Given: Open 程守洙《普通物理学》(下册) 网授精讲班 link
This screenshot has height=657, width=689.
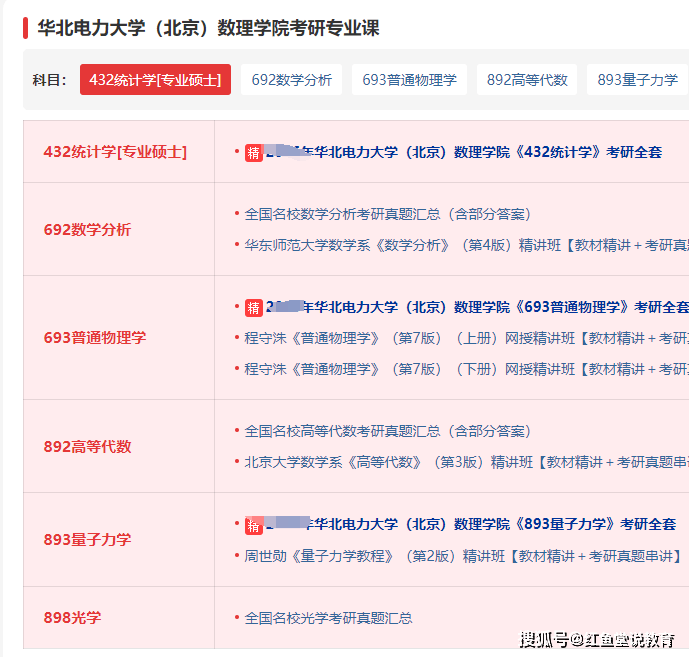Looking at the screenshot, I should (x=467, y=369).
